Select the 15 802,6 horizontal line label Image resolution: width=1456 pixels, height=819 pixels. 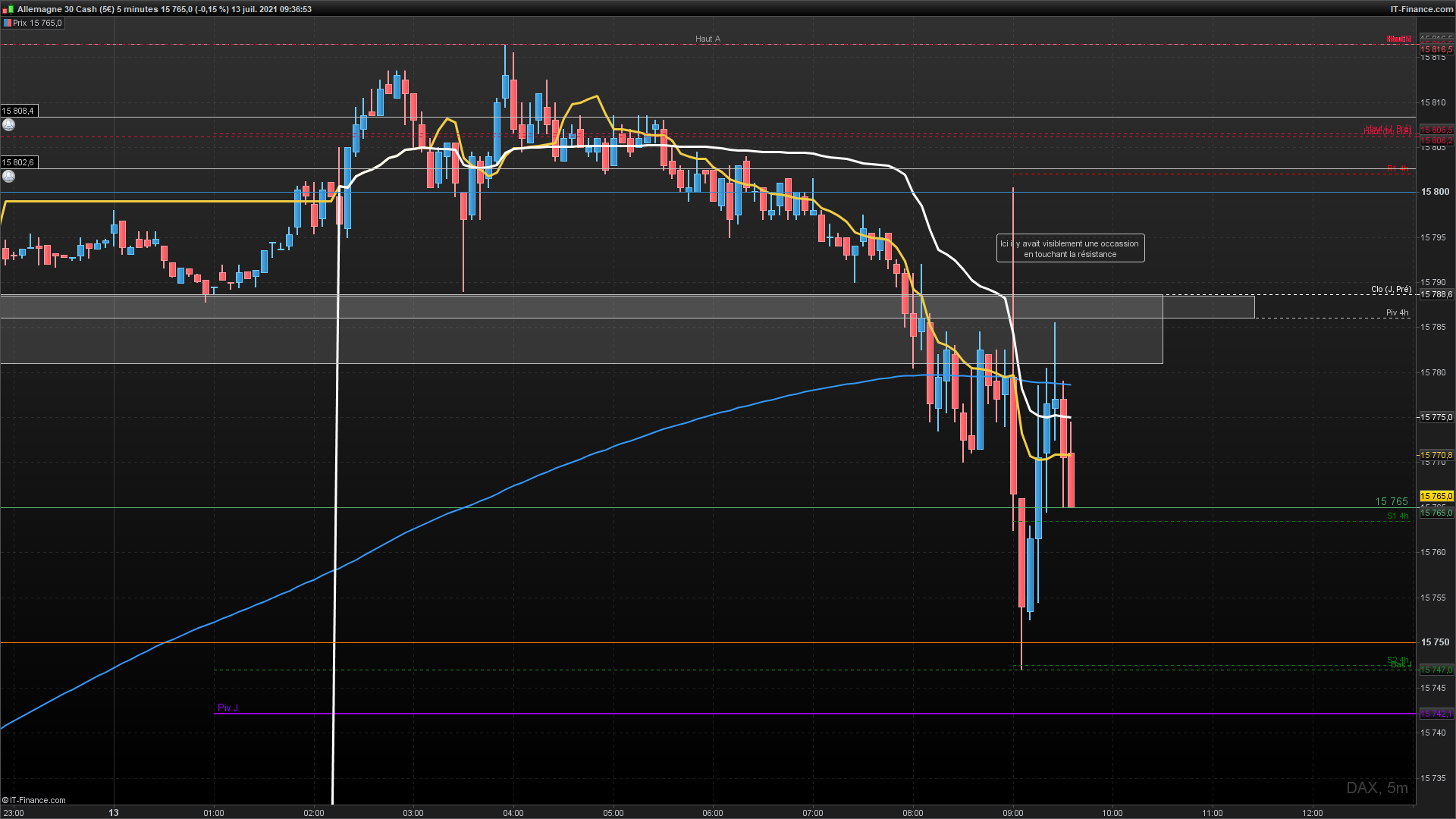[x=18, y=162]
